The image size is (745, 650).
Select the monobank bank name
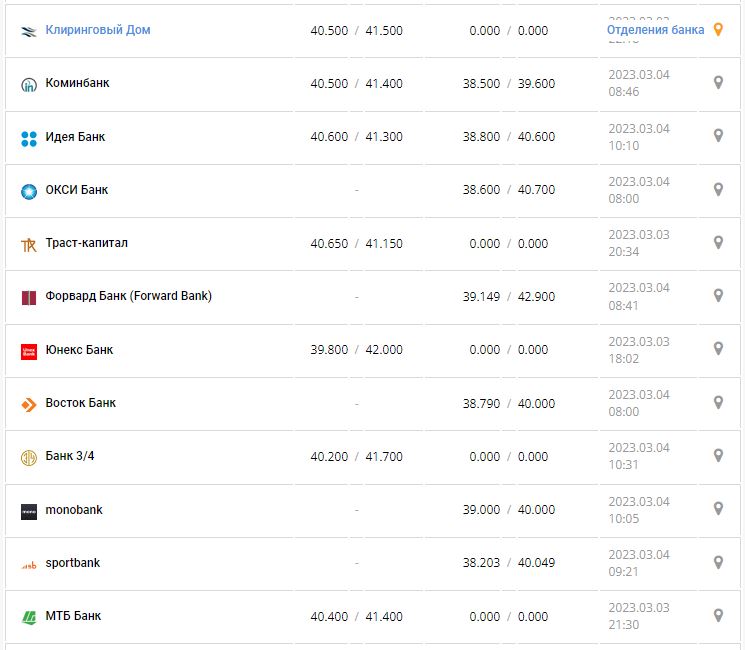(x=74, y=510)
